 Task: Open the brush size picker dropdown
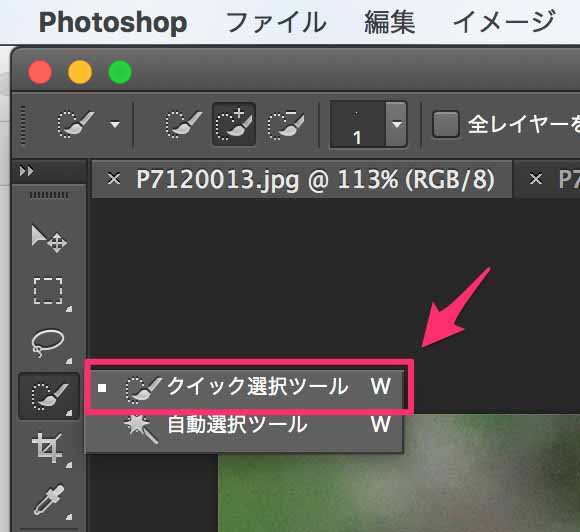point(397,124)
